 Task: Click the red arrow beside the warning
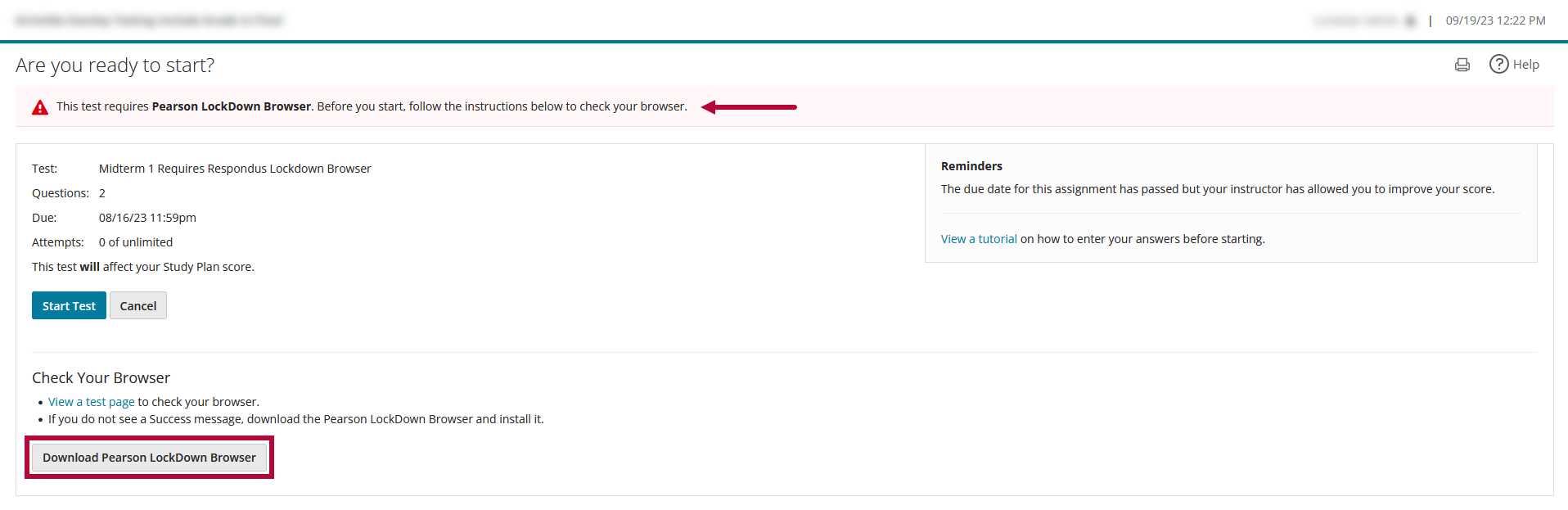pos(749,107)
